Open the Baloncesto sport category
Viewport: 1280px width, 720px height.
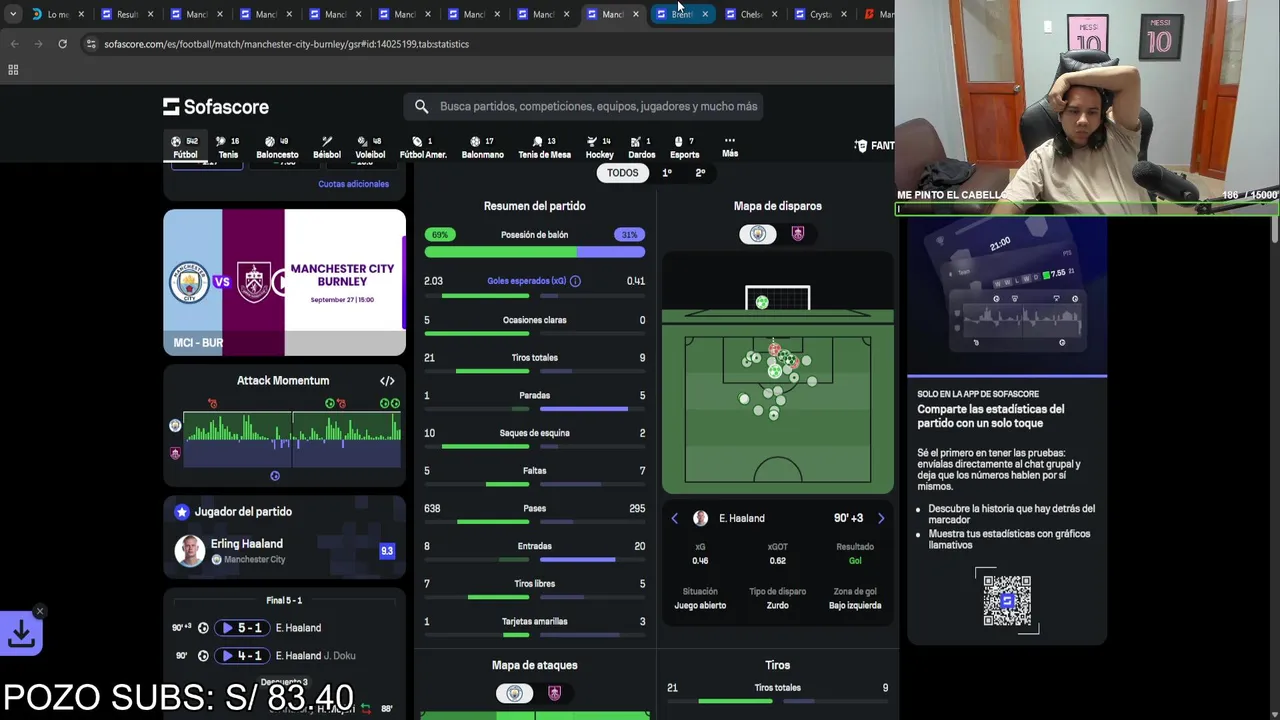coord(277,147)
